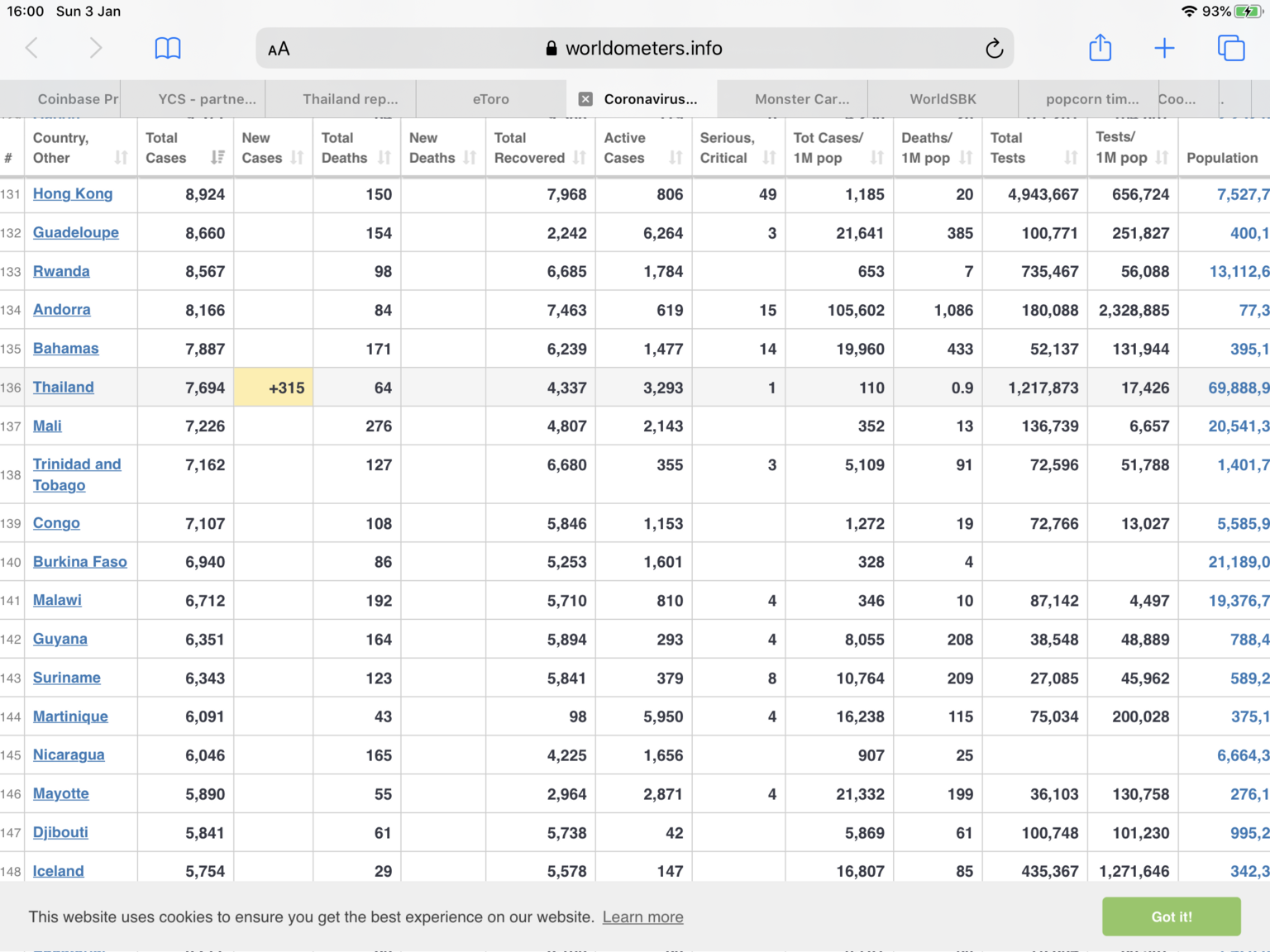Open the Trinidad and Tobago link
The height and width of the screenshot is (952, 1270).
point(77,474)
